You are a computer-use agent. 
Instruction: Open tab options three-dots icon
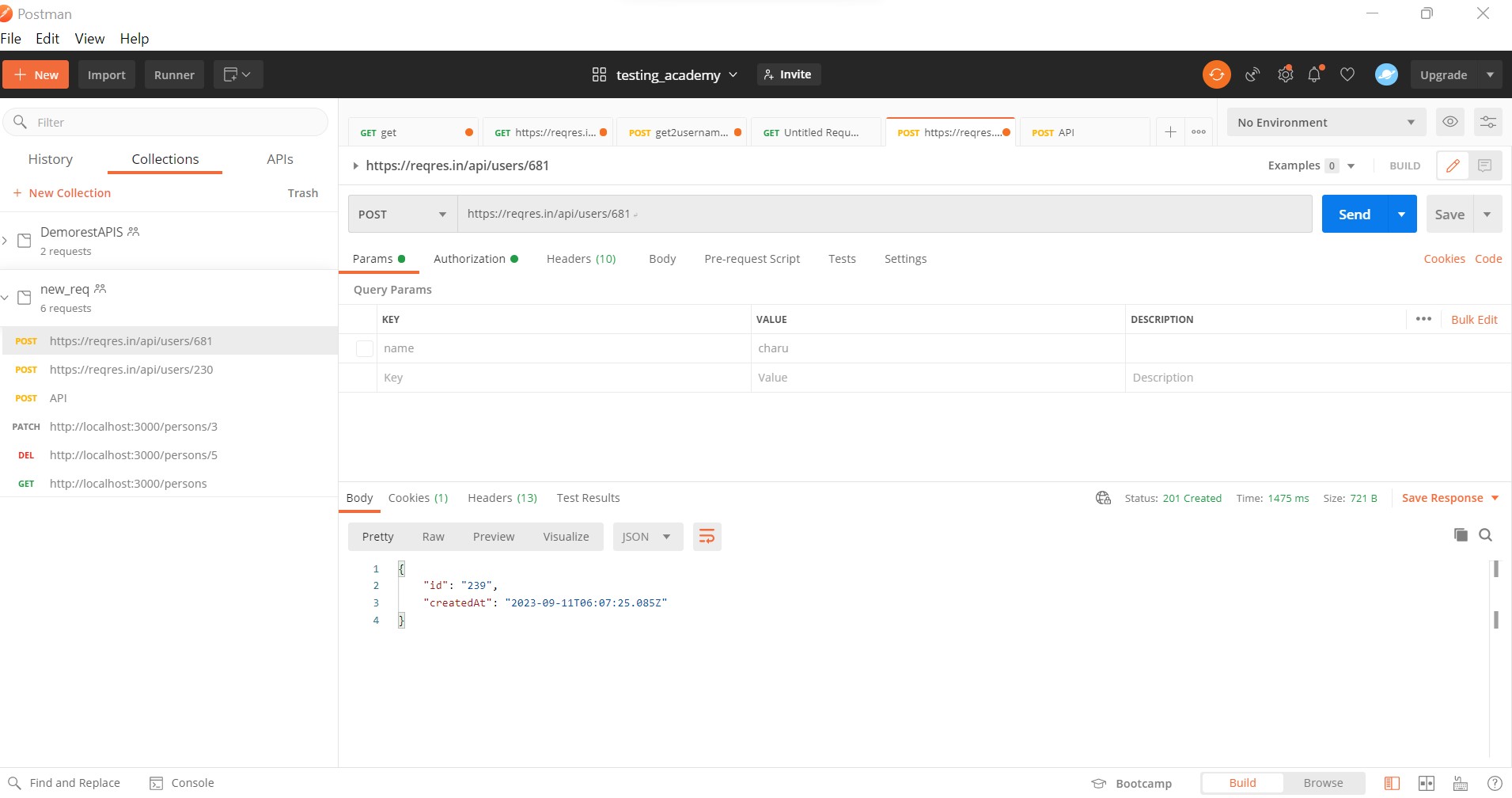pos(1199,132)
